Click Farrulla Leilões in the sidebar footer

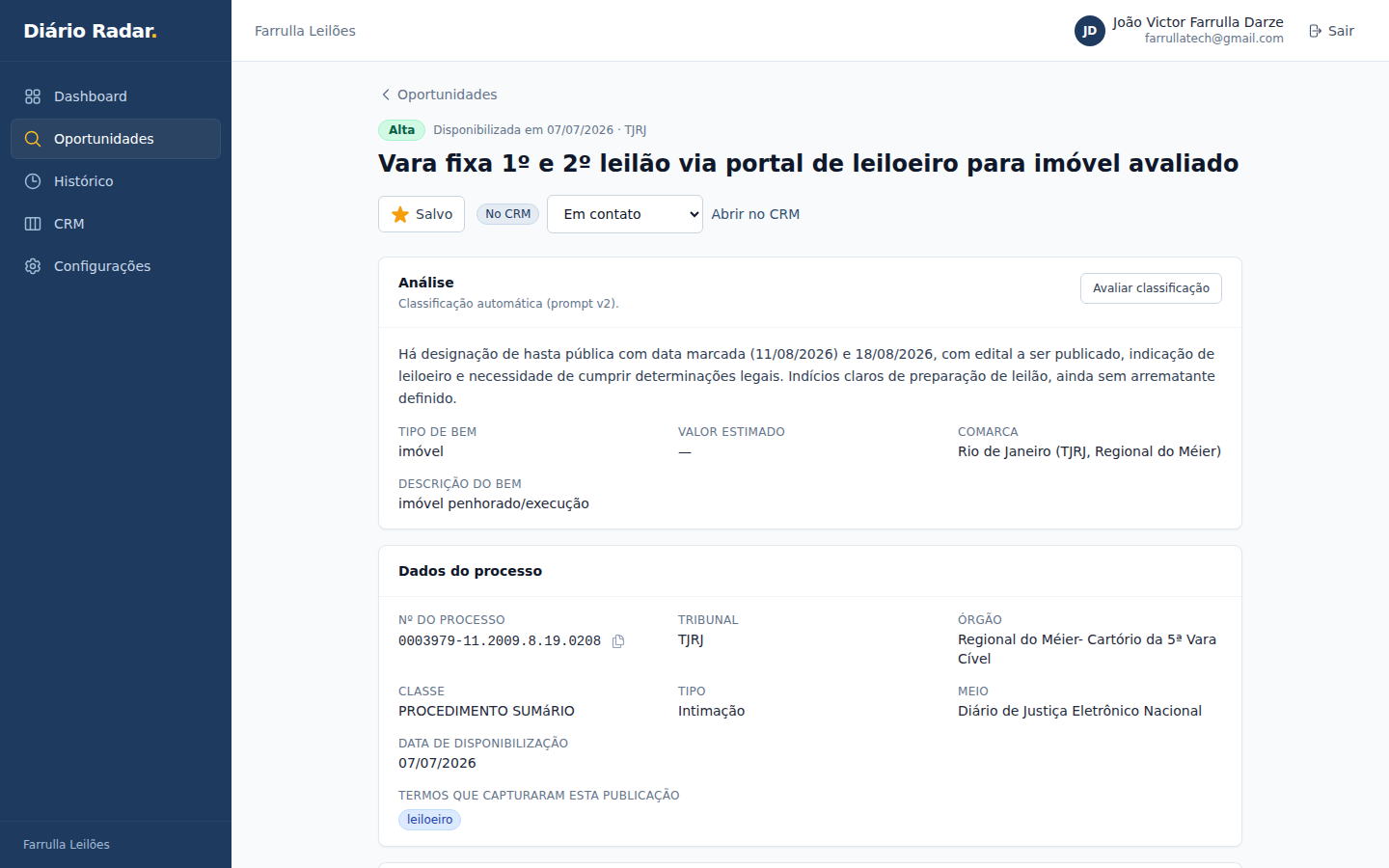pos(67,845)
